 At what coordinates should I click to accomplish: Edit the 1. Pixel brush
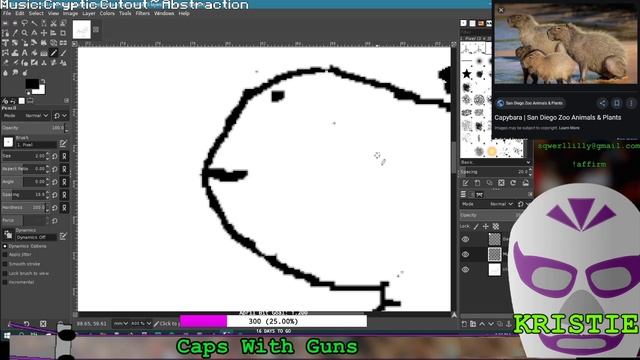pos(63,143)
